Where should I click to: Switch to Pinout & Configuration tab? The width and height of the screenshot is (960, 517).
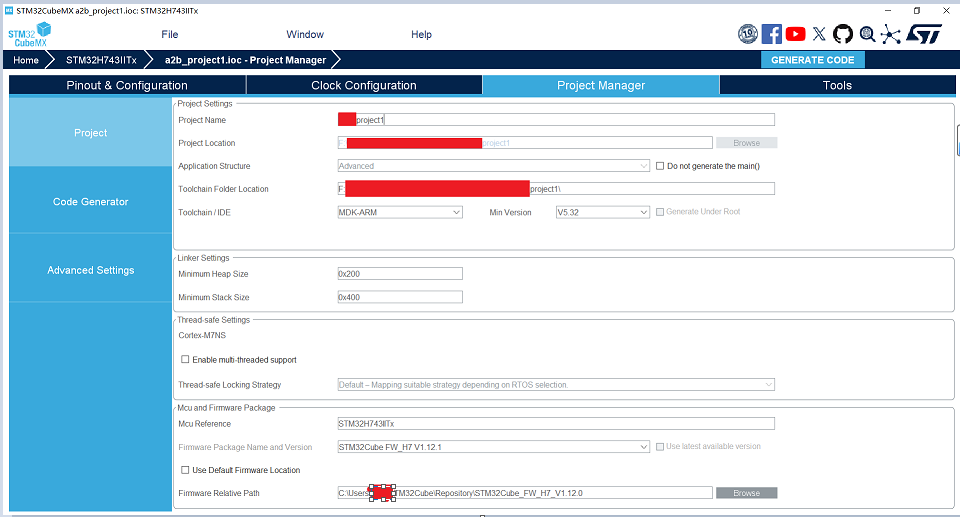coord(127,85)
